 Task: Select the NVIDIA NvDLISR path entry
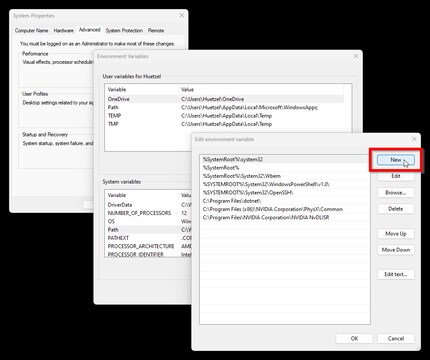tap(285, 218)
